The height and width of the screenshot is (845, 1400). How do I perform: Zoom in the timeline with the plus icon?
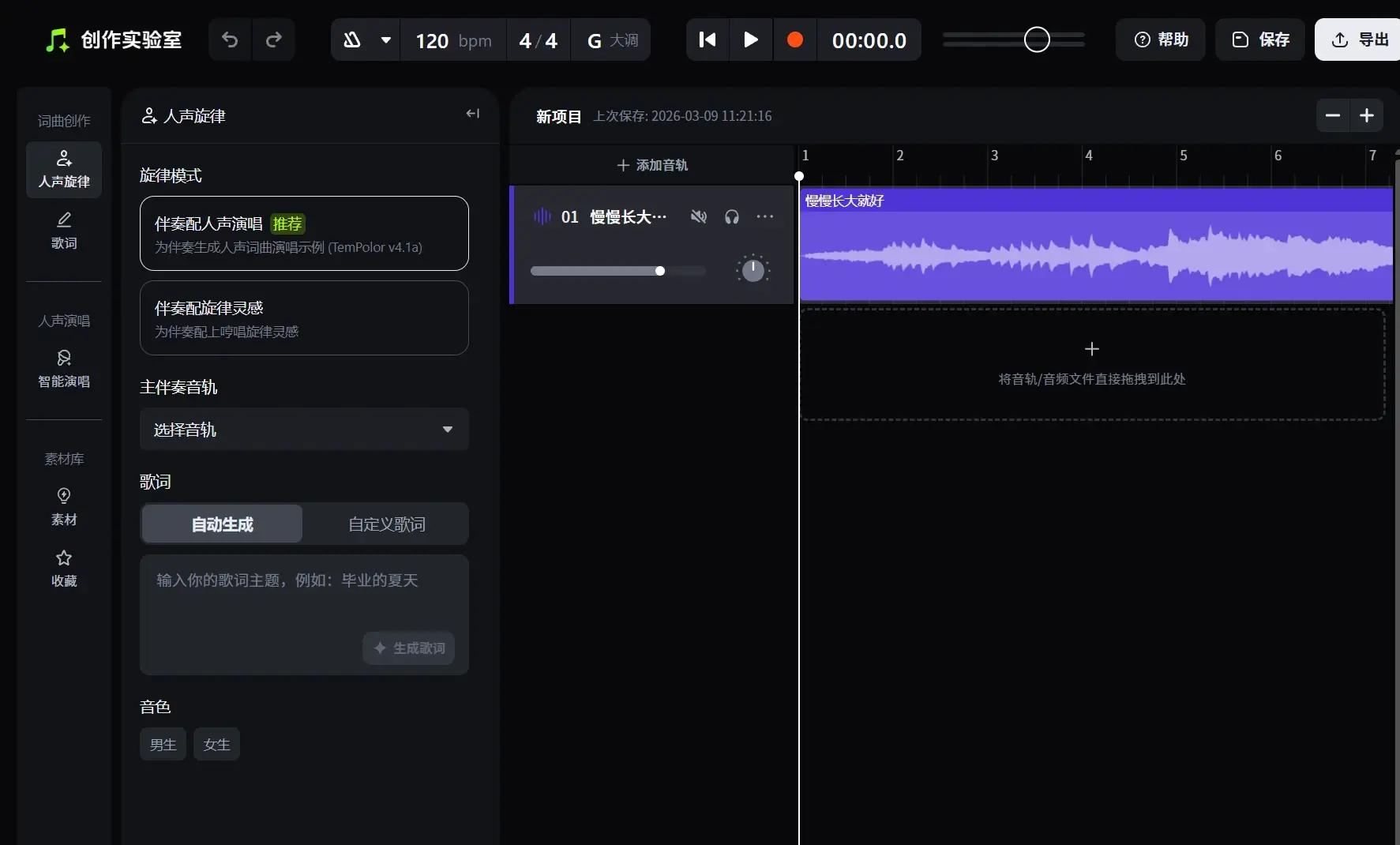coord(1367,116)
